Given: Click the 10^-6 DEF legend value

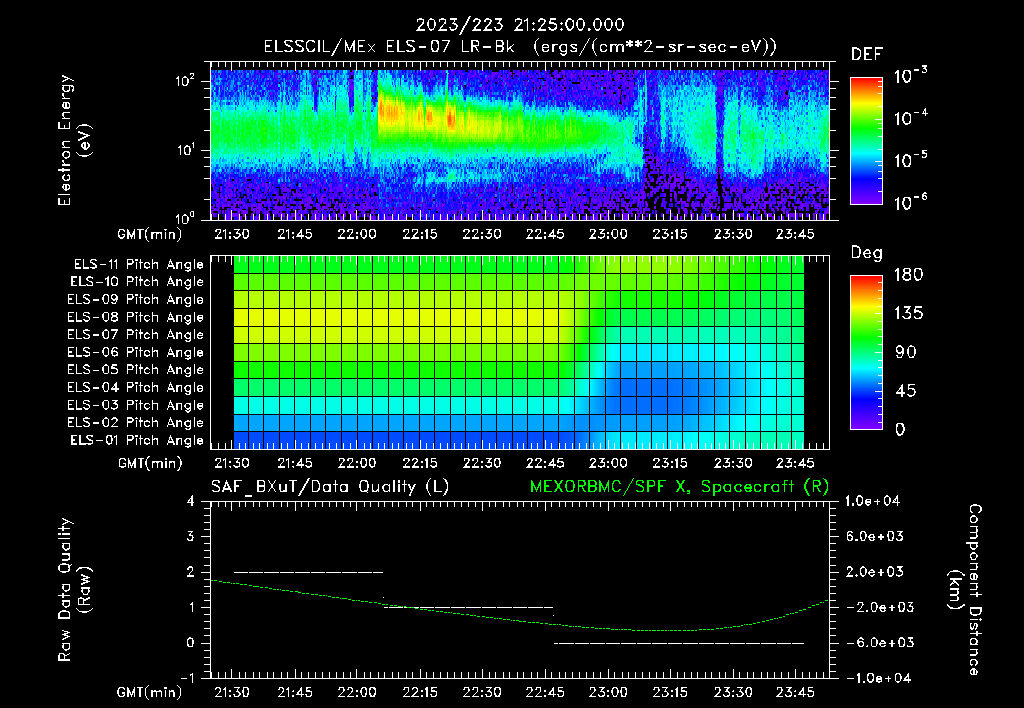Looking at the screenshot, I should tap(910, 202).
